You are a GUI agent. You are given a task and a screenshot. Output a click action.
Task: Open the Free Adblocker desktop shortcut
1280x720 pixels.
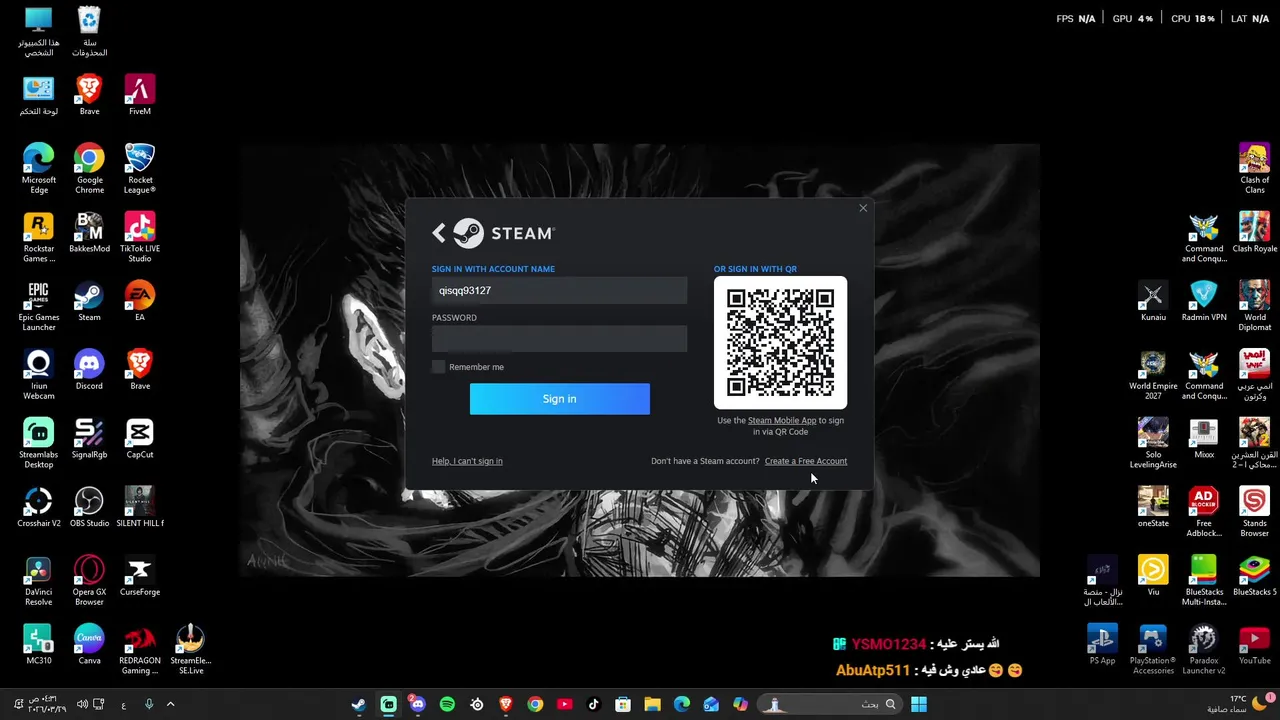point(1204,512)
